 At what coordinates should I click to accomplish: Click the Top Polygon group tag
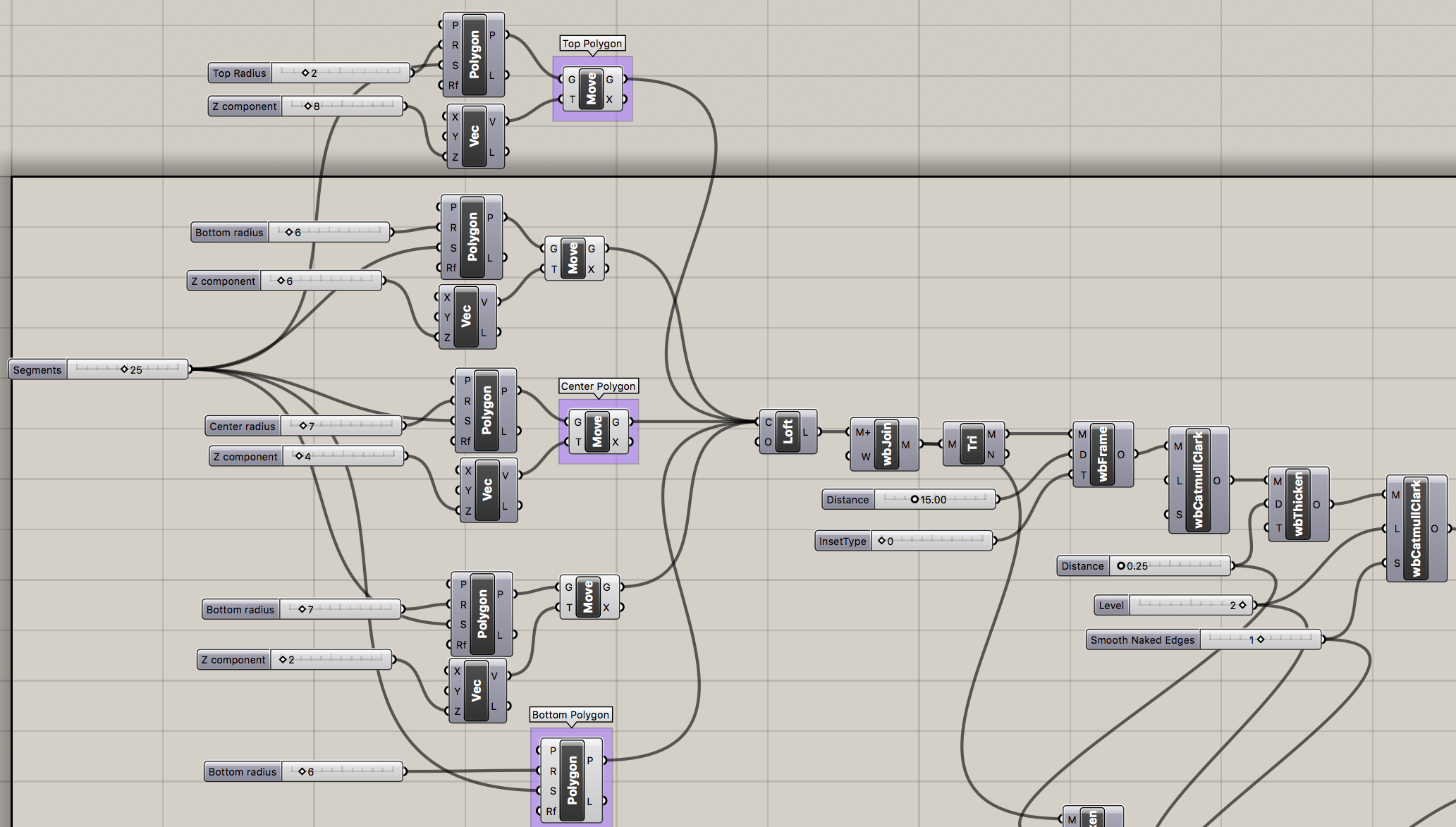click(x=592, y=43)
